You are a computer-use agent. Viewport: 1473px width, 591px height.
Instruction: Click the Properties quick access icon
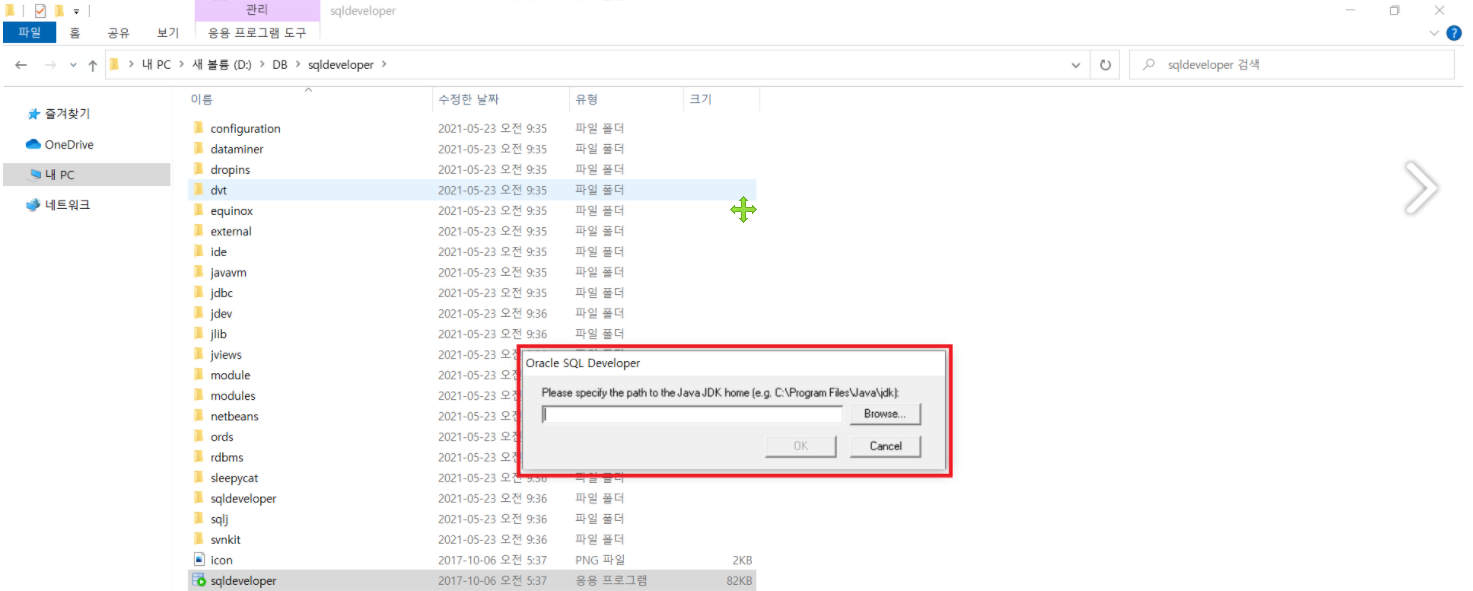pos(38,10)
